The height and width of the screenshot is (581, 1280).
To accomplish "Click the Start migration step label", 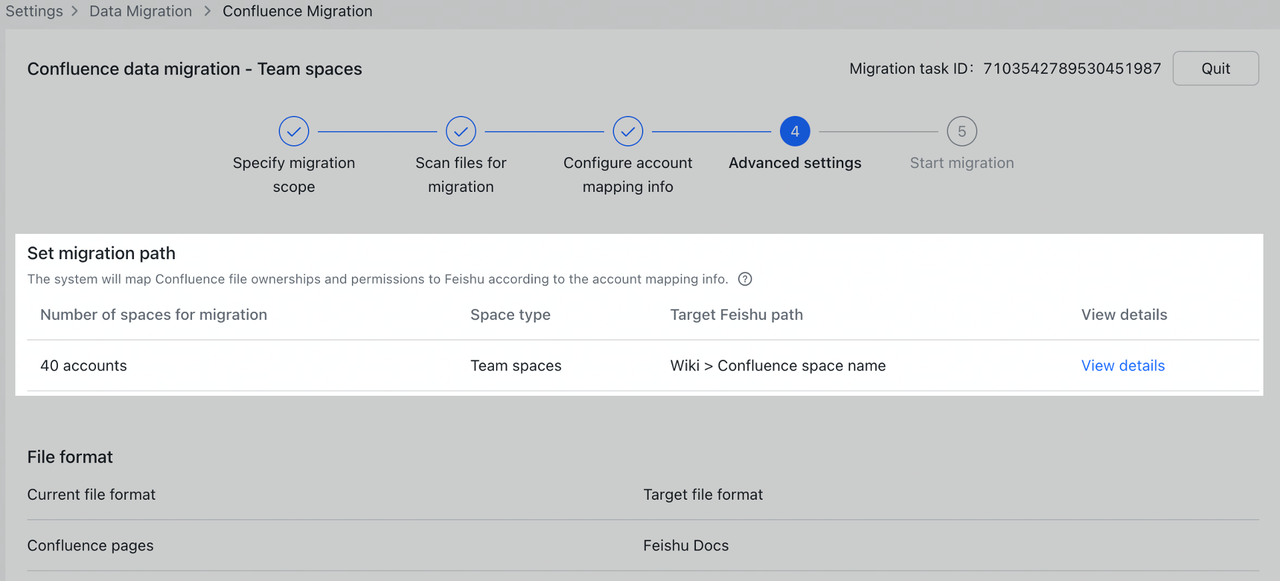I will [x=962, y=163].
